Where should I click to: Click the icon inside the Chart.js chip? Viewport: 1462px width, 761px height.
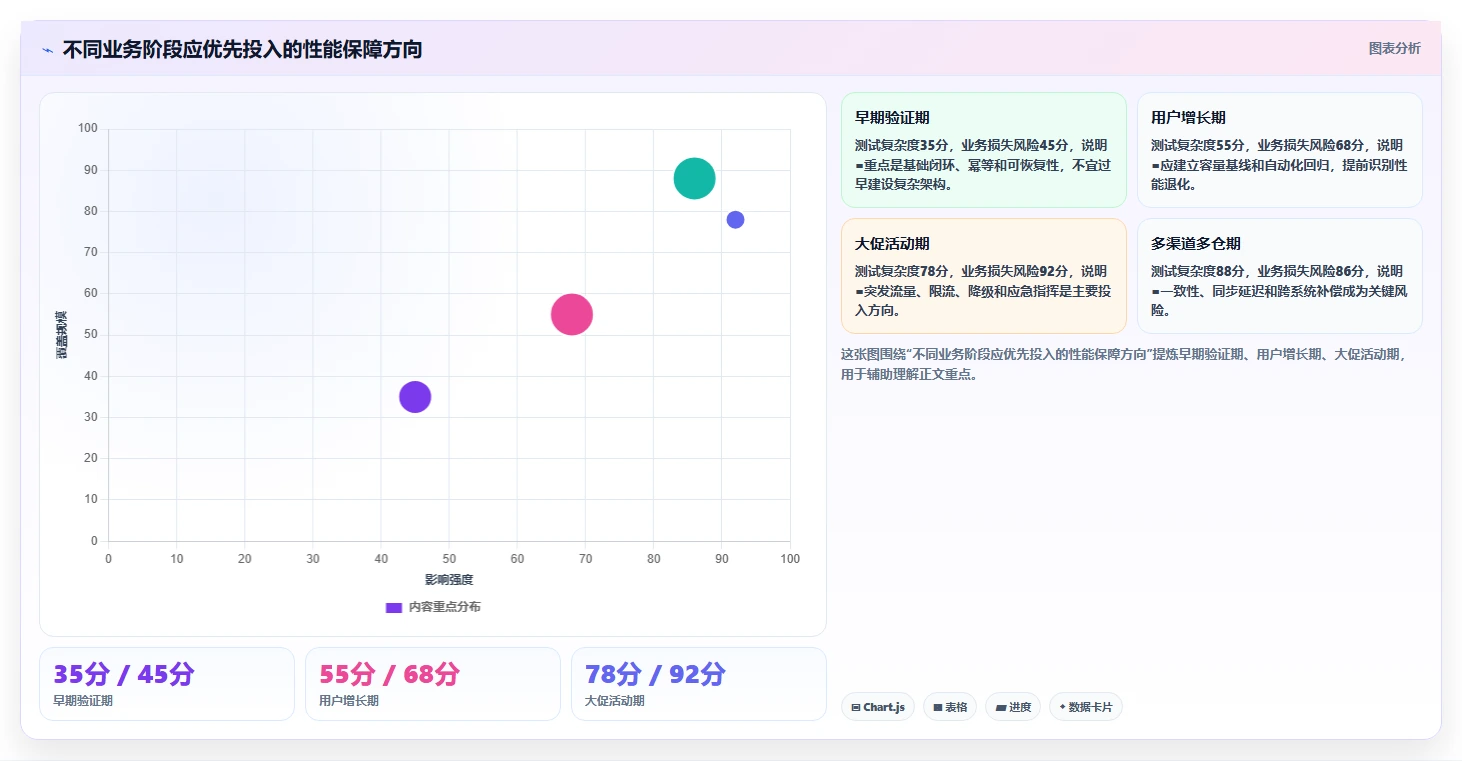(856, 708)
